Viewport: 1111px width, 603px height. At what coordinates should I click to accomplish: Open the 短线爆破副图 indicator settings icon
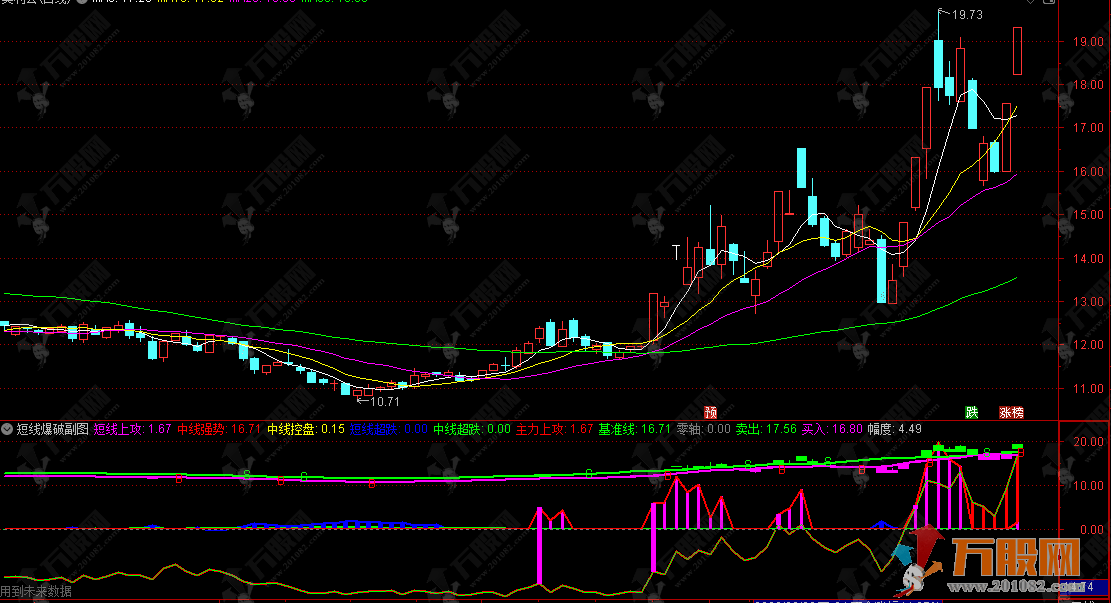click(8, 430)
